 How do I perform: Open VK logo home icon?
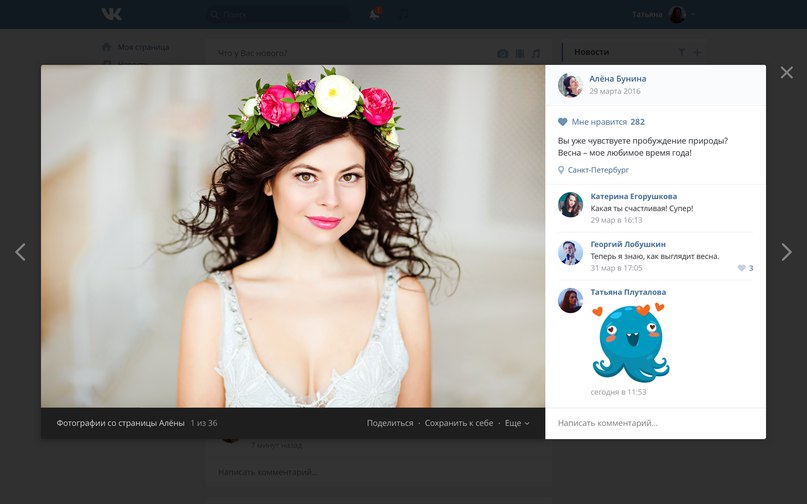tap(110, 14)
